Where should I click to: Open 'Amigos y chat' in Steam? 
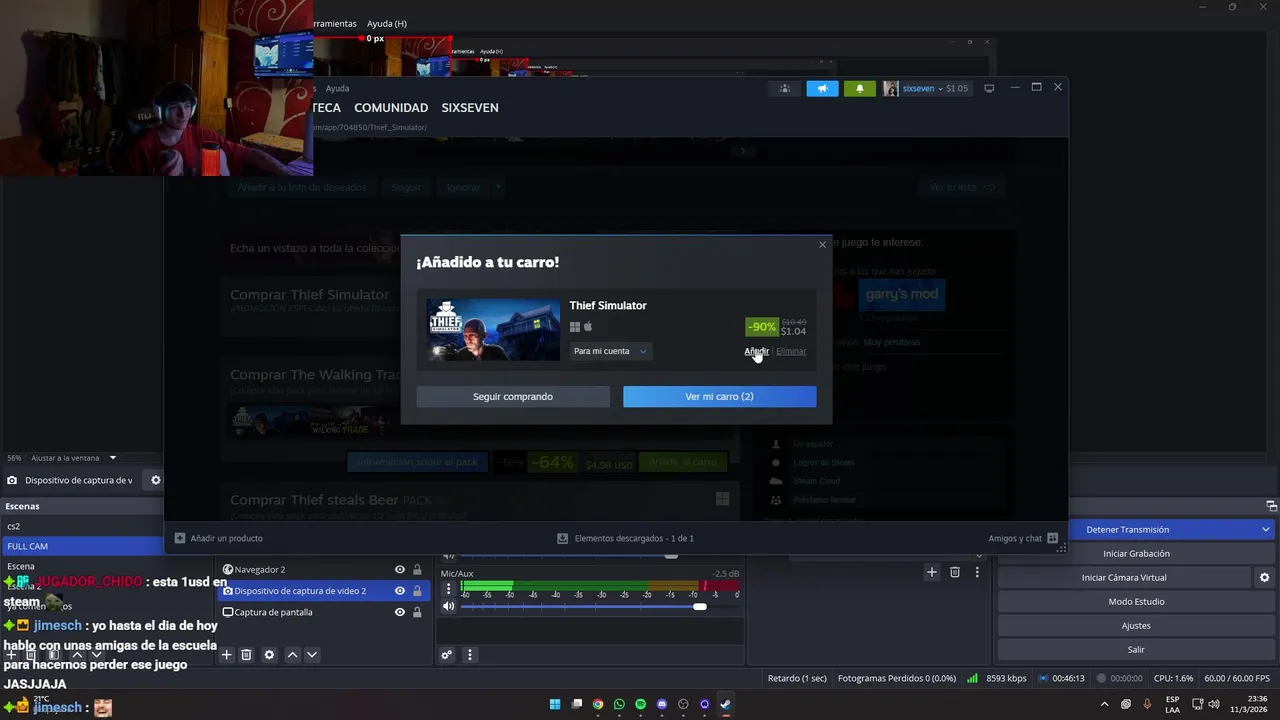pyautogui.click(x=1015, y=538)
